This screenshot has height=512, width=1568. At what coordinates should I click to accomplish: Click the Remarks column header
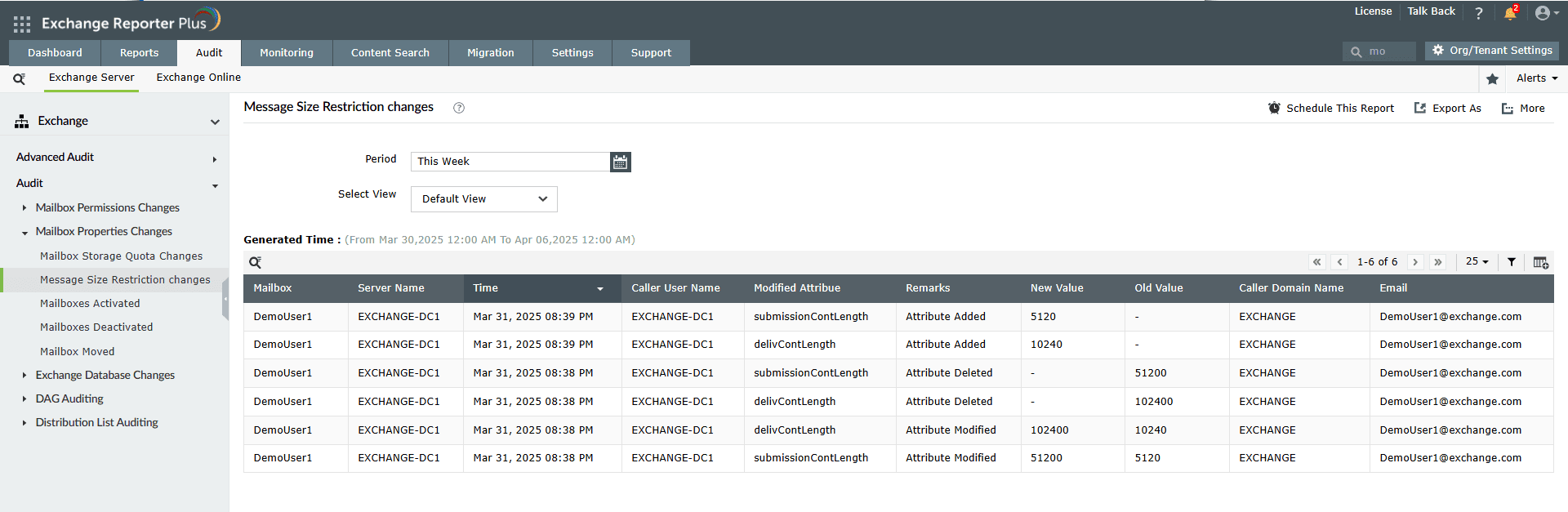click(x=958, y=288)
